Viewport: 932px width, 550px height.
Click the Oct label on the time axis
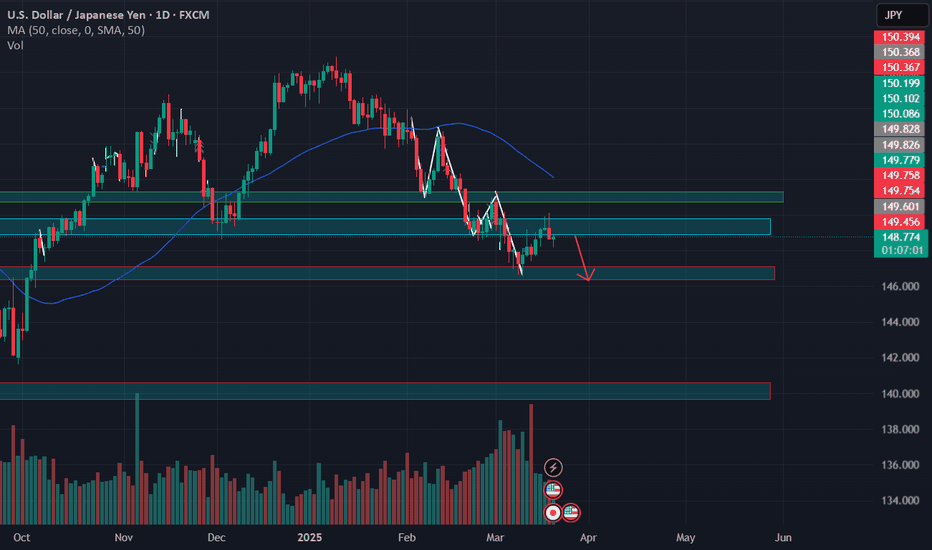click(21, 538)
